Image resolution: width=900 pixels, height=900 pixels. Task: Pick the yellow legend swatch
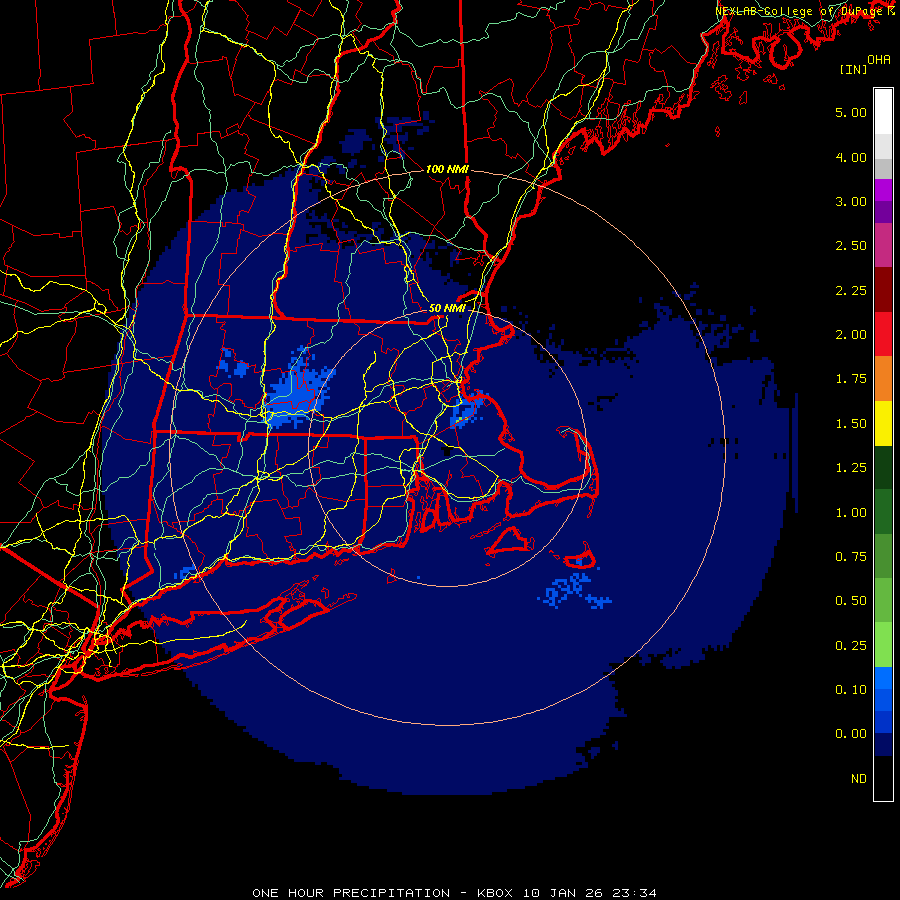click(883, 423)
